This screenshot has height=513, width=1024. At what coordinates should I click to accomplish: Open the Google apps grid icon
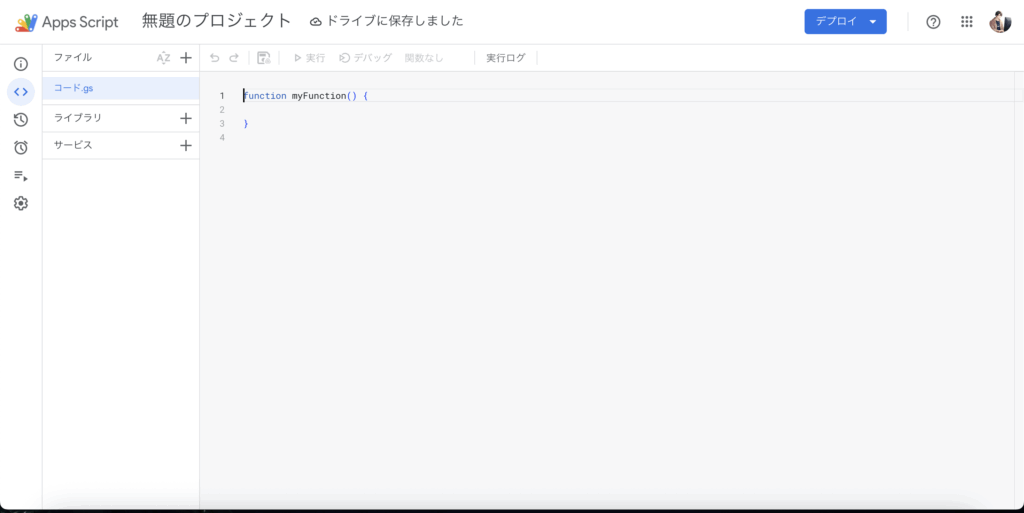click(967, 22)
